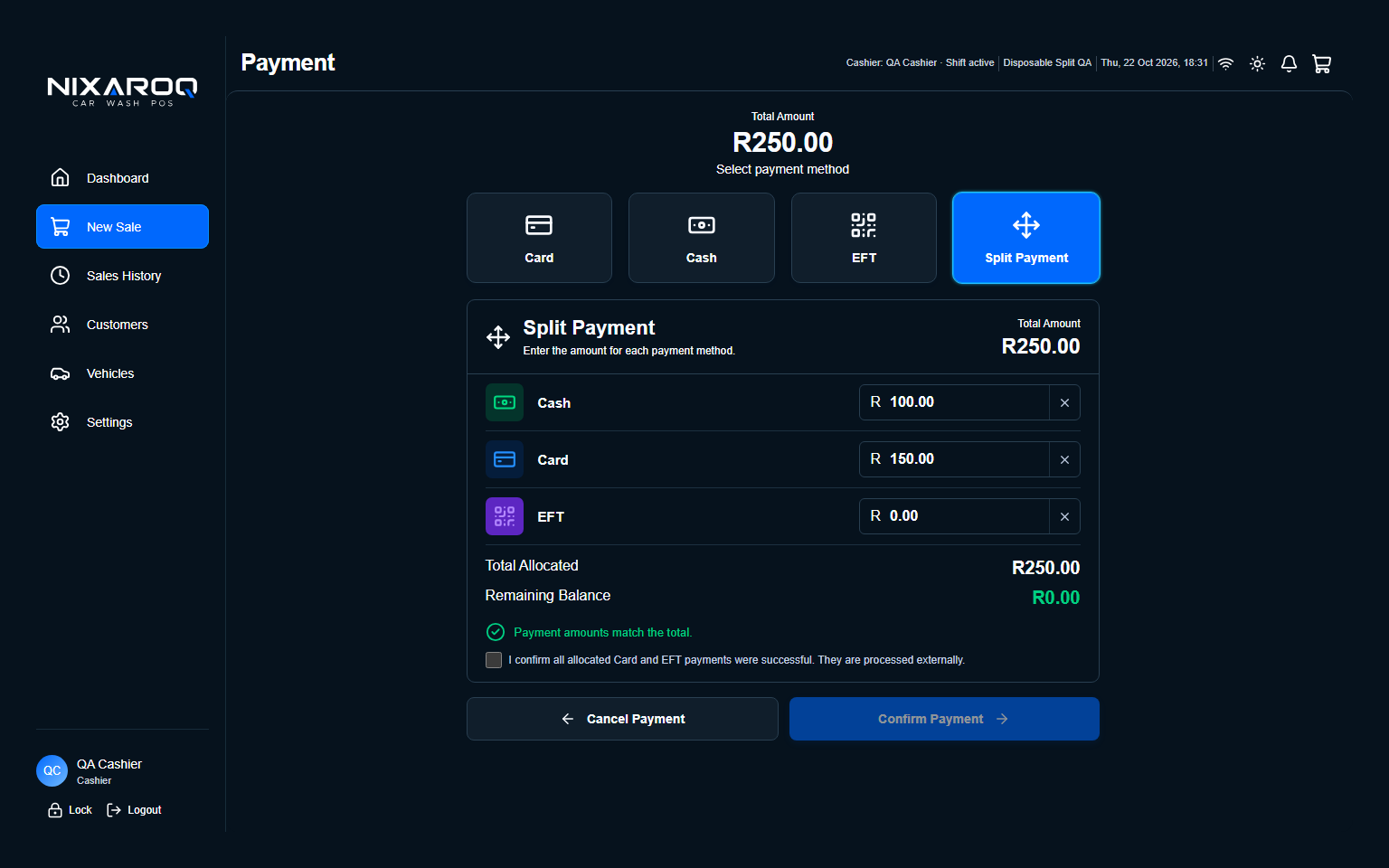Edit the Card amount field
This screenshot has width=1389, height=868.
point(954,459)
